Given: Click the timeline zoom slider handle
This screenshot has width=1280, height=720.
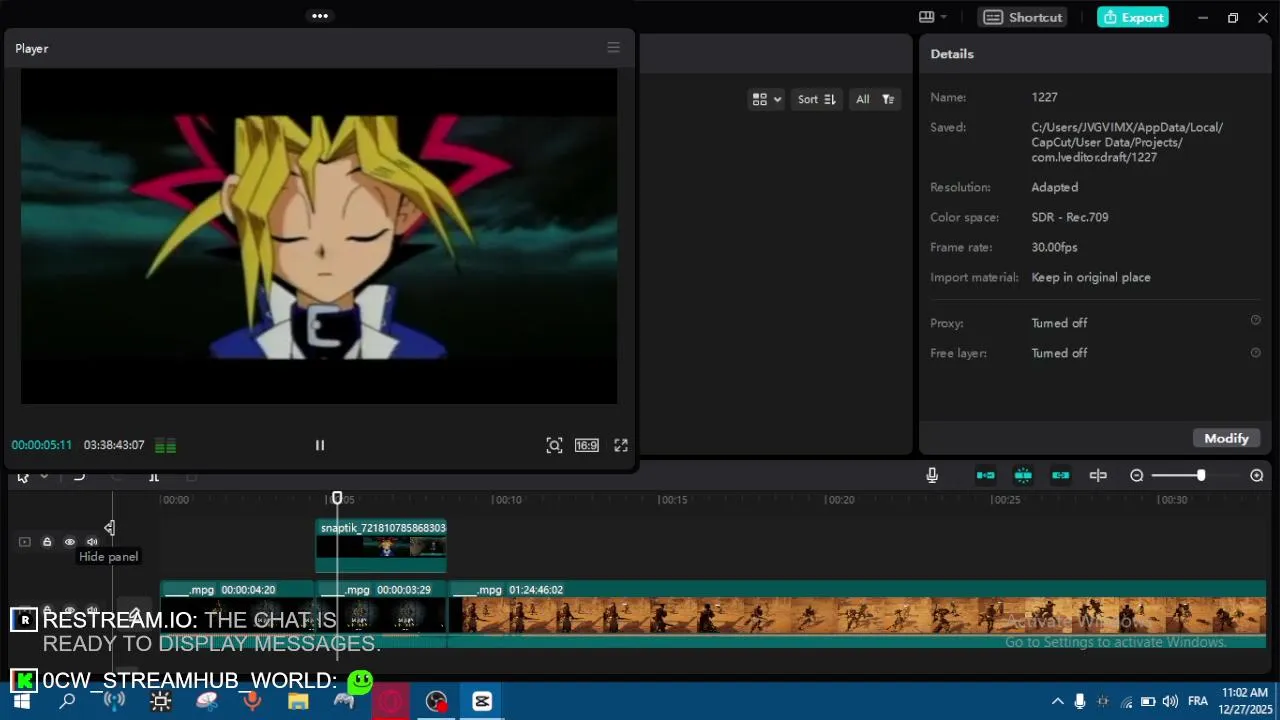Looking at the screenshot, I should [x=1200, y=475].
